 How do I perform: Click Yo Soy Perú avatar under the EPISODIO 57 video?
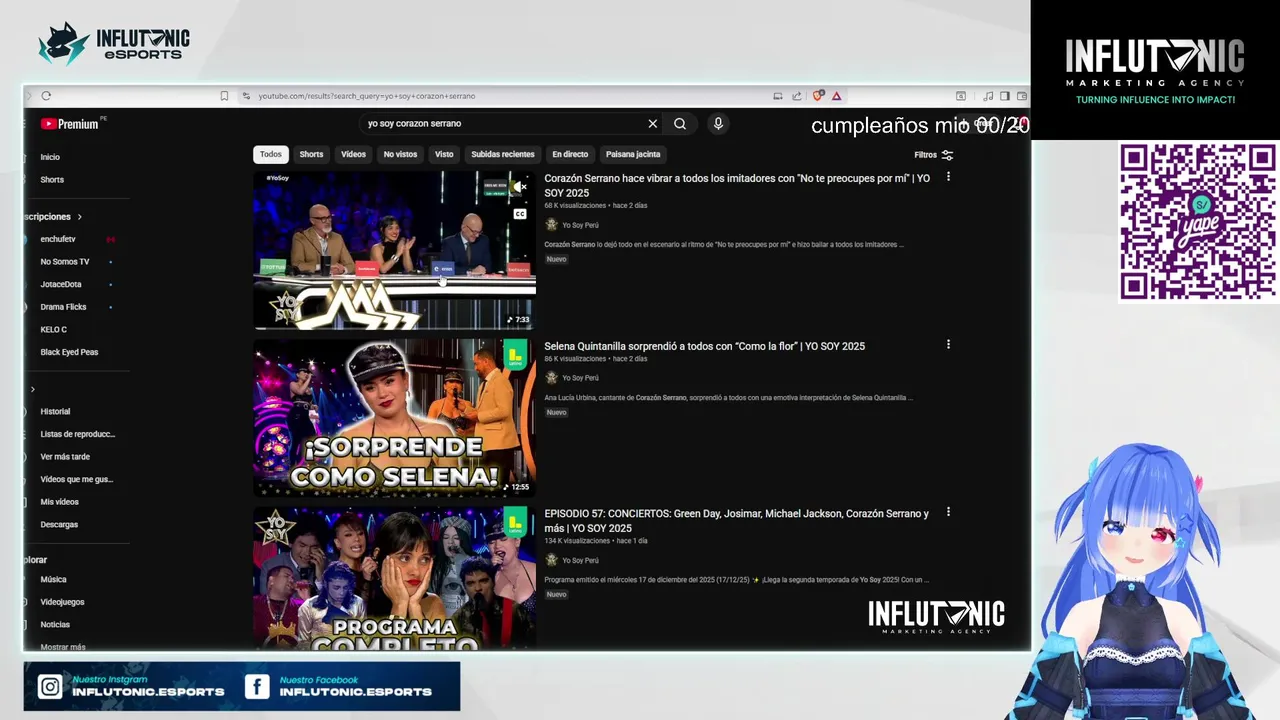(551, 560)
